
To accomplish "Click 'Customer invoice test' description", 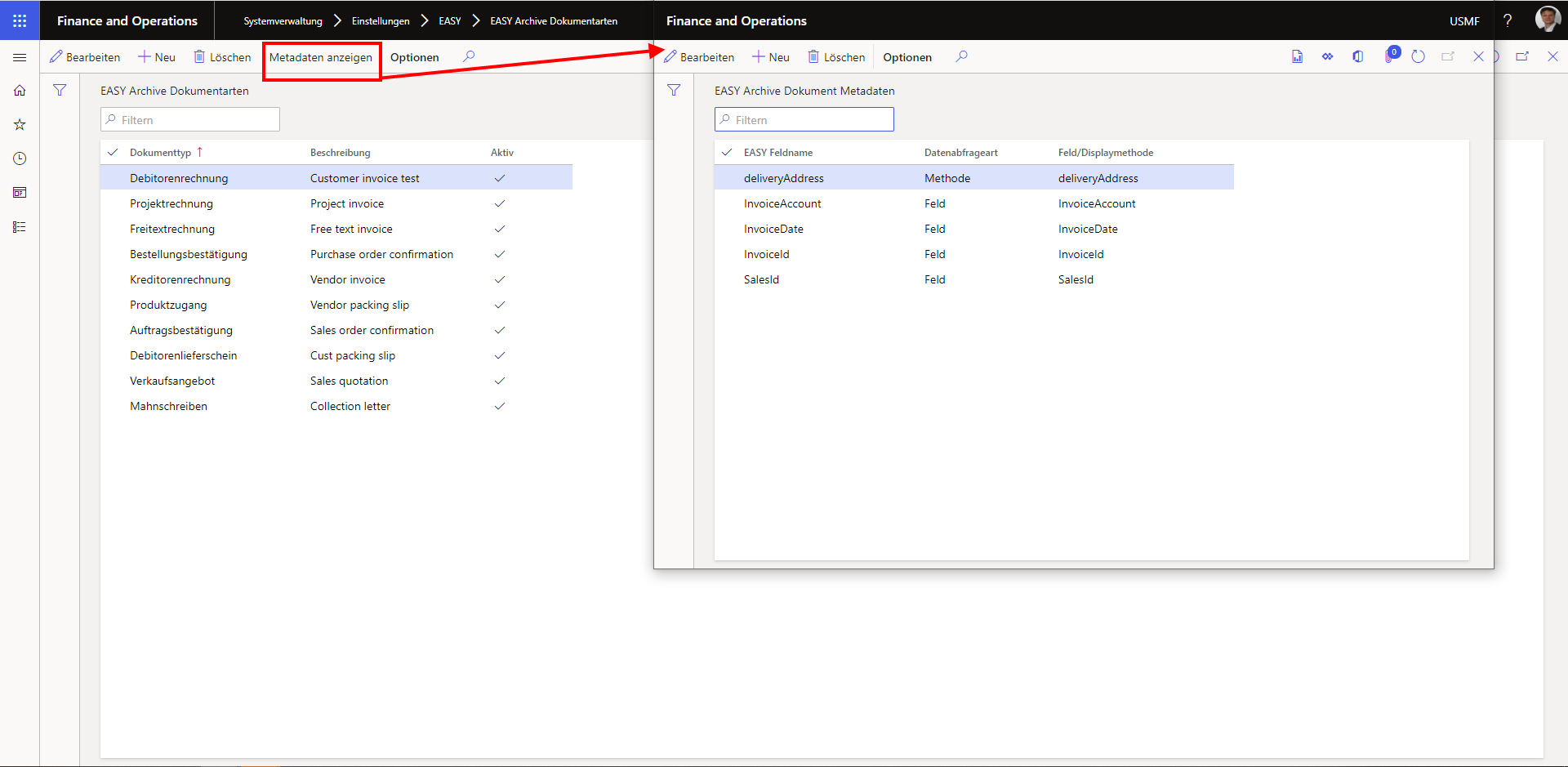I will 365,178.
